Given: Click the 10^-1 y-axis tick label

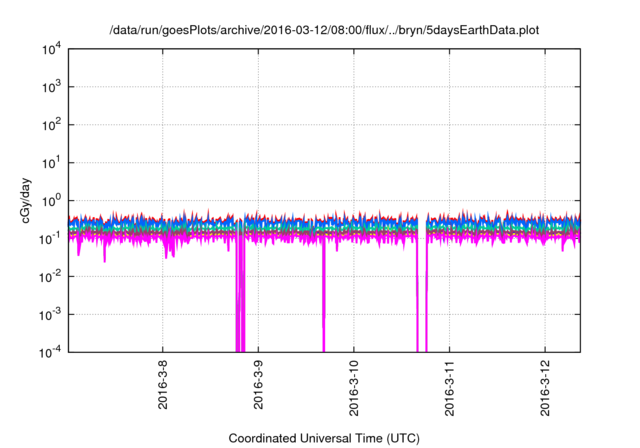Looking at the screenshot, I should (50, 239).
